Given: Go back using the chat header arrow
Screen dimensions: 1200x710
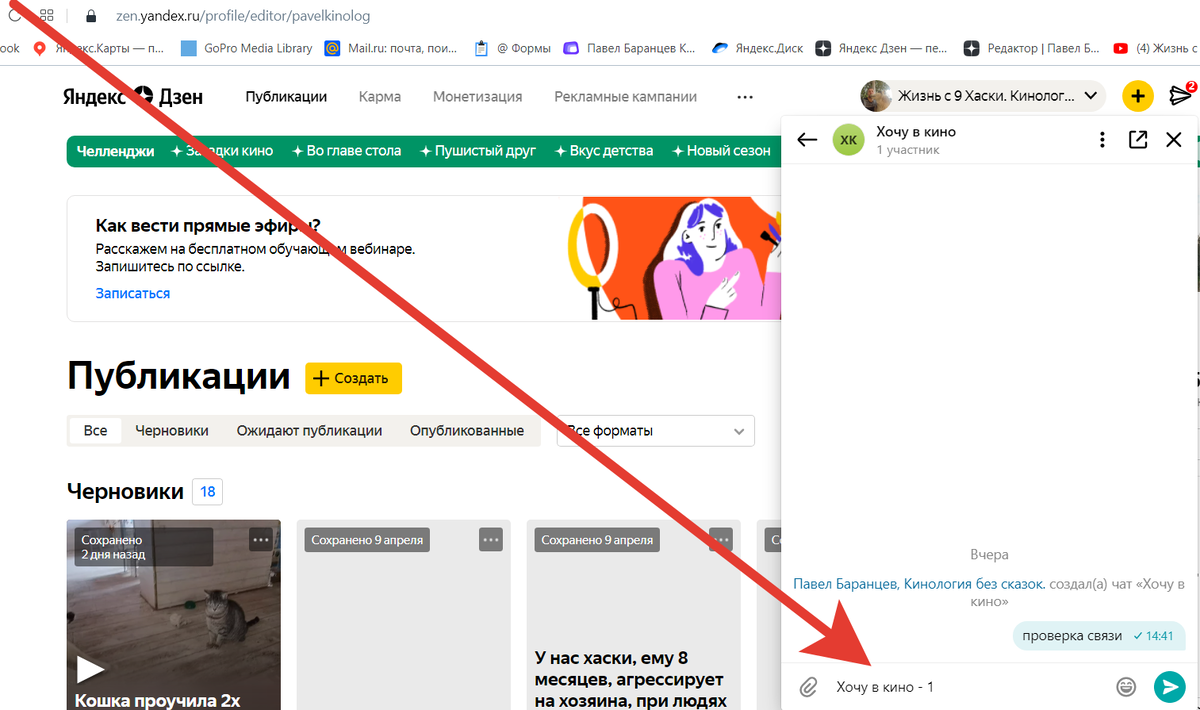Looking at the screenshot, I should tap(806, 140).
